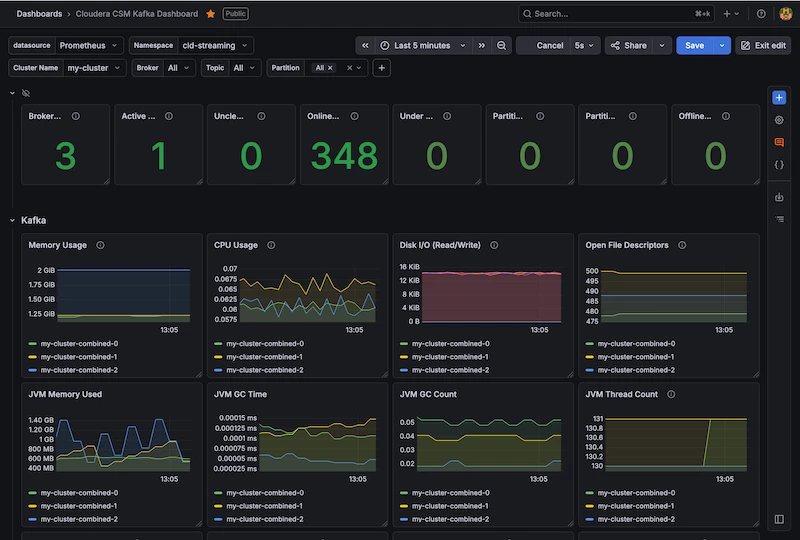This screenshot has height=540, width=800.
Task: Open the outline list icon in side toolbar
Action: (x=779, y=219)
